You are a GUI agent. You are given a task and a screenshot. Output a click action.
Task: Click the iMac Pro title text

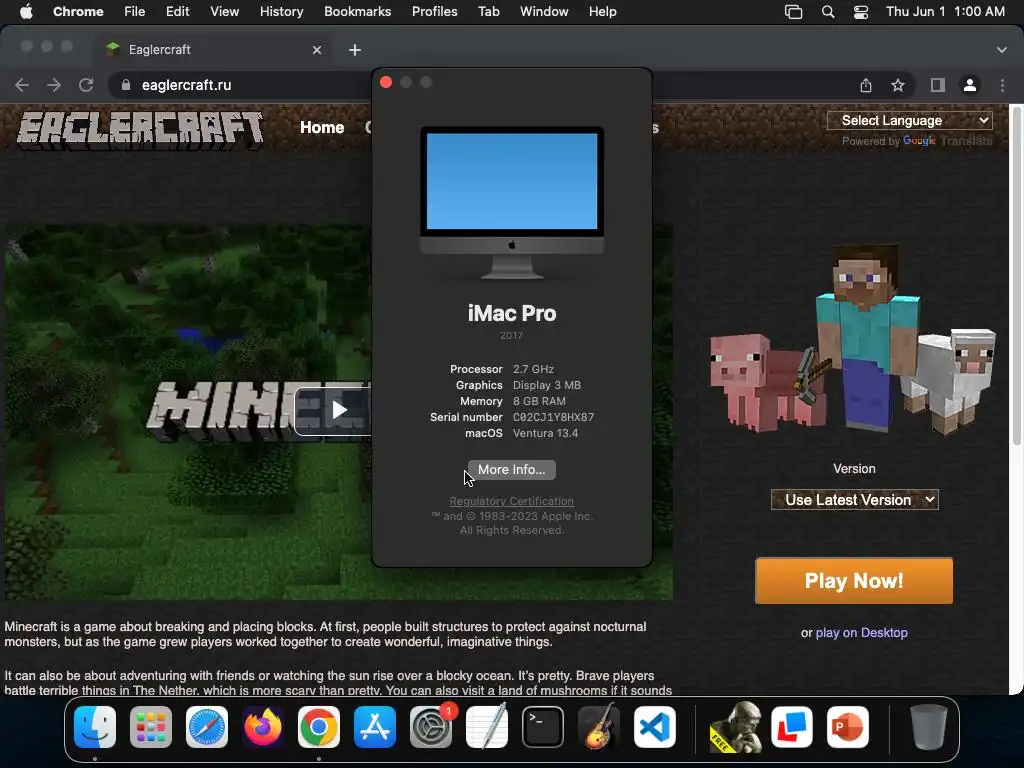512,313
